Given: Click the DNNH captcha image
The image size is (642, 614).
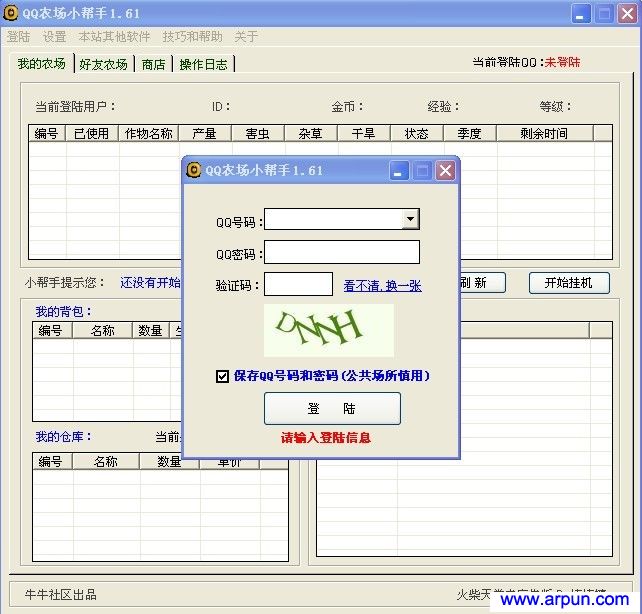Looking at the screenshot, I should pos(329,330).
